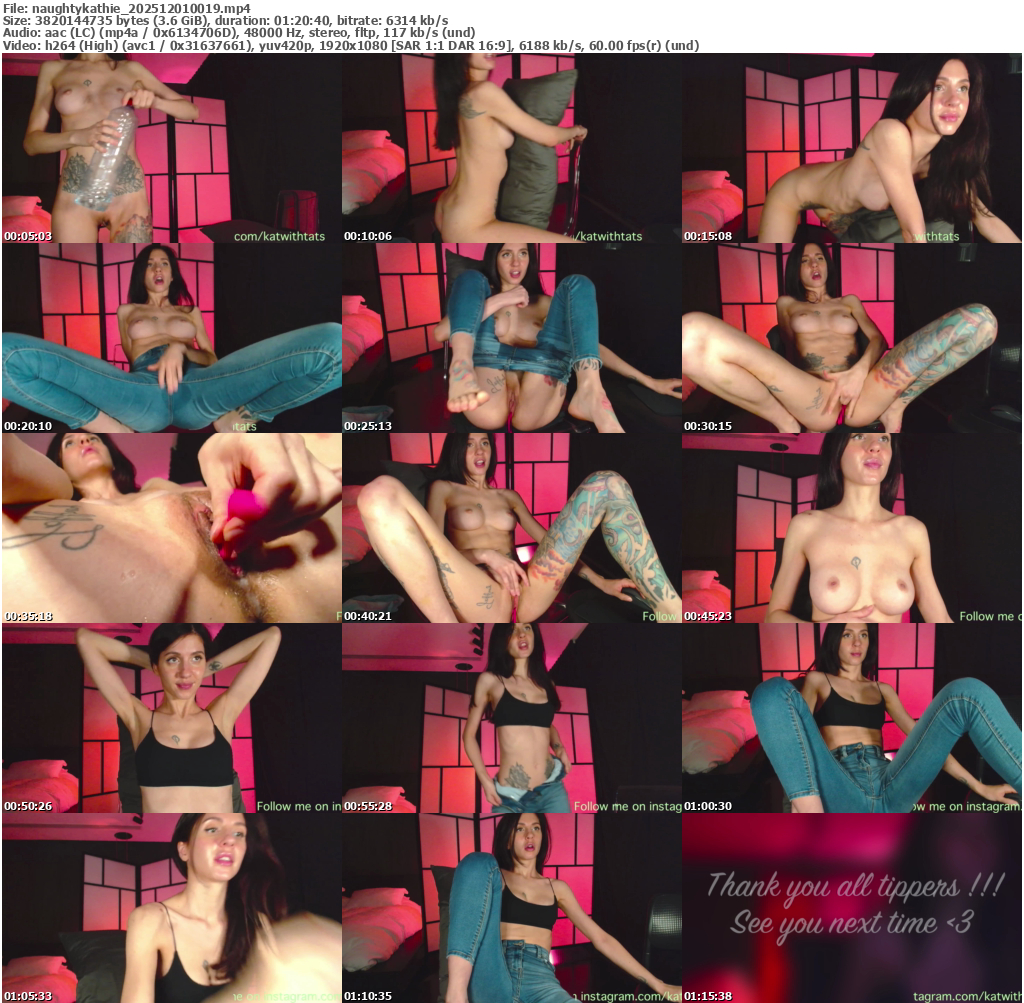The image size is (1024, 1003).
Task: Choose the frame marked 00:45:23
Action: 852,528
